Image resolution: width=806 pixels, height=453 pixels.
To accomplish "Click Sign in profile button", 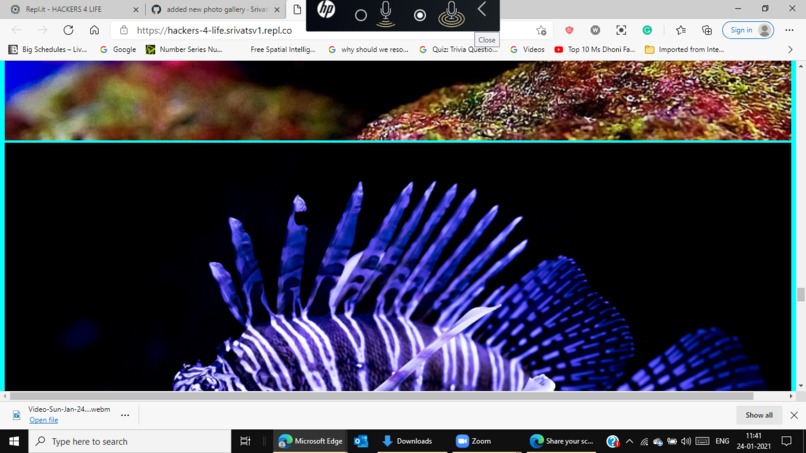I will pos(748,30).
